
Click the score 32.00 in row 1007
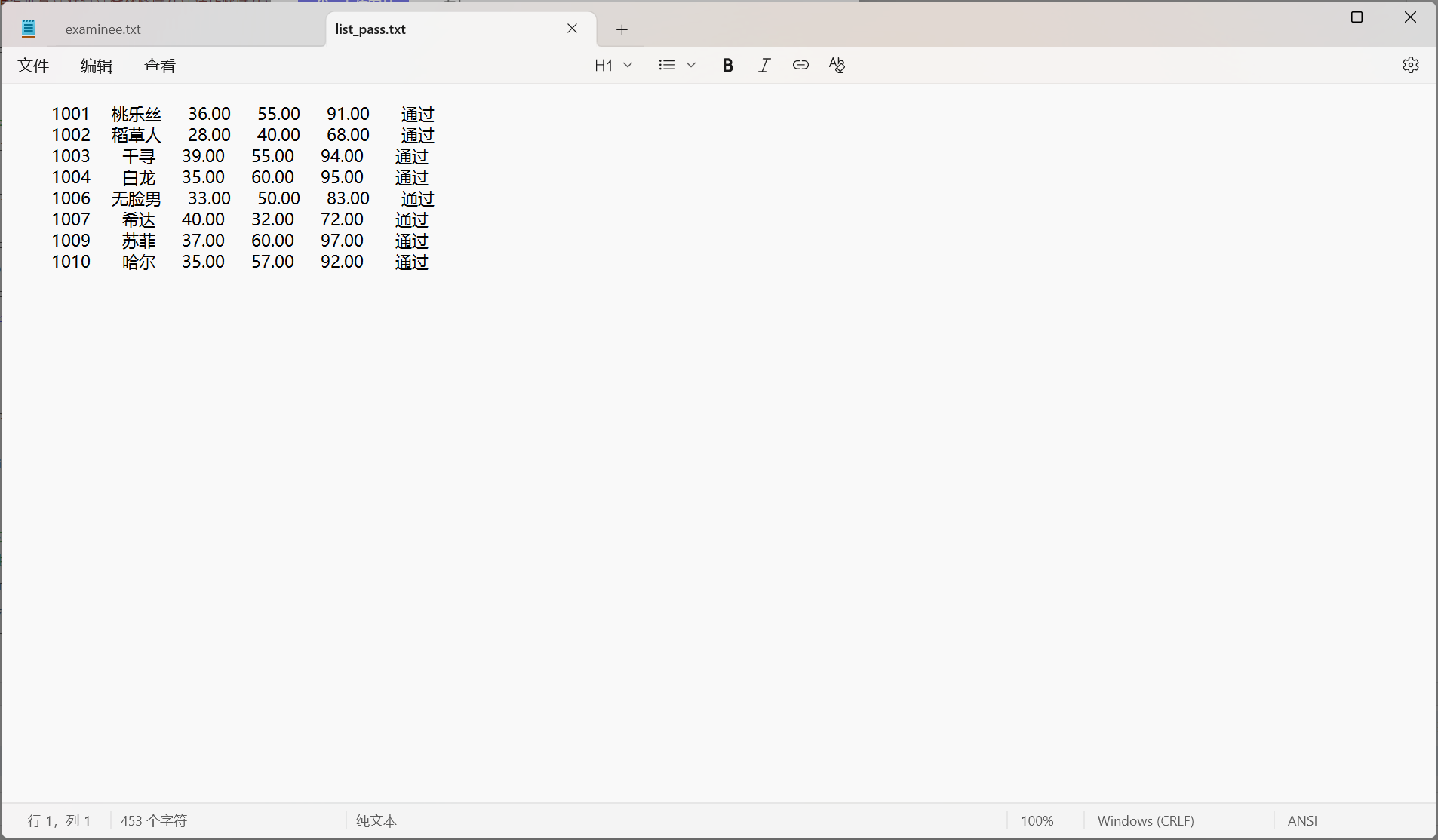click(272, 219)
